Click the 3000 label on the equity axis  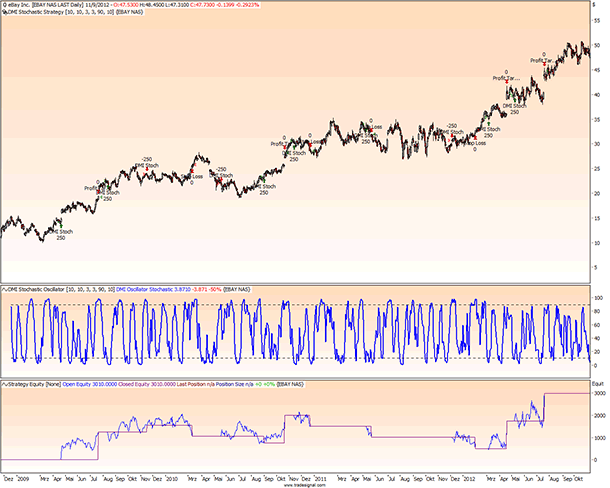[x=598, y=394]
